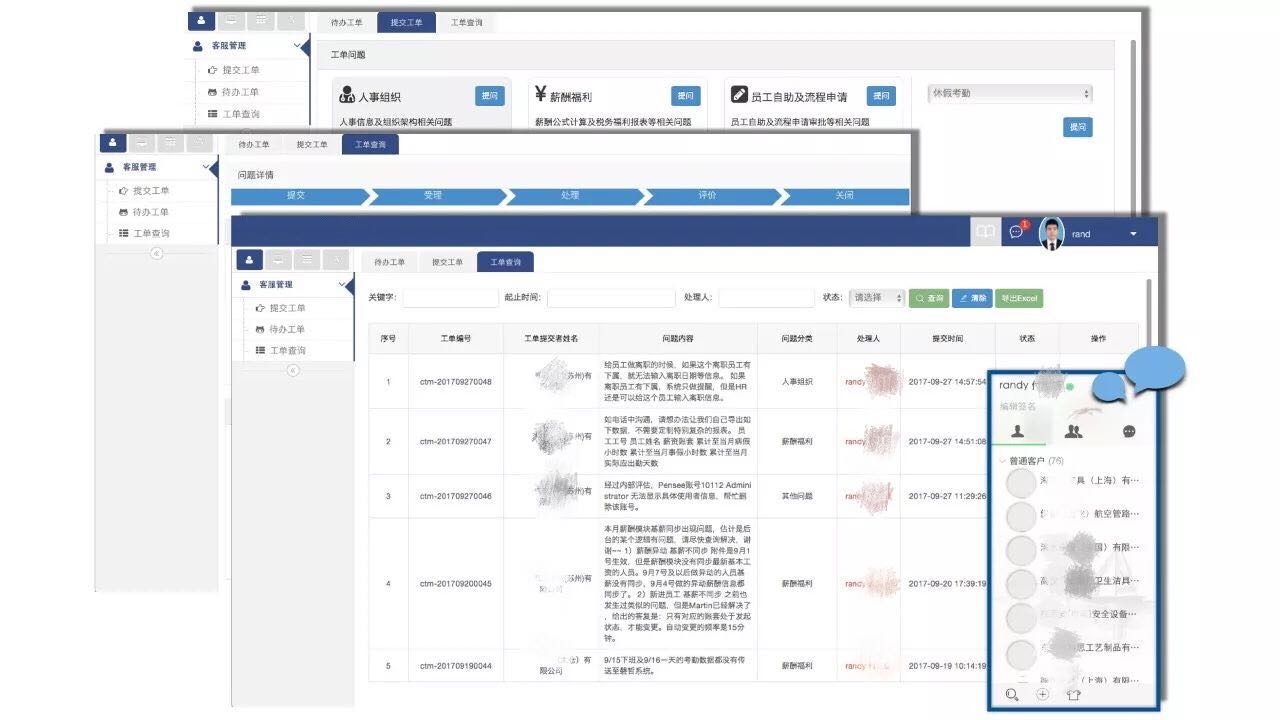
Task: Collapse the 普通客户 contact group
Action: coord(1003,461)
